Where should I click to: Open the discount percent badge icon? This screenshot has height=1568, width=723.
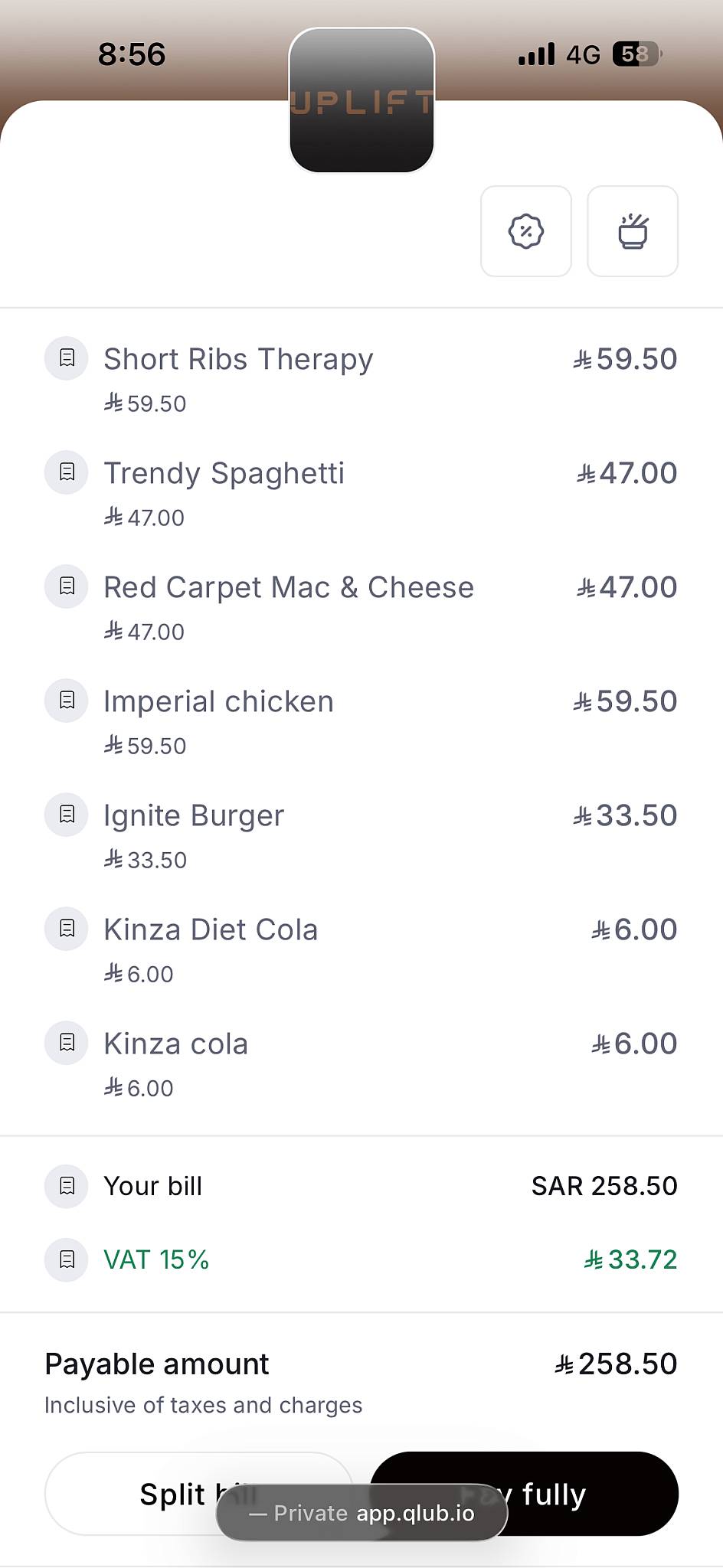526,231
